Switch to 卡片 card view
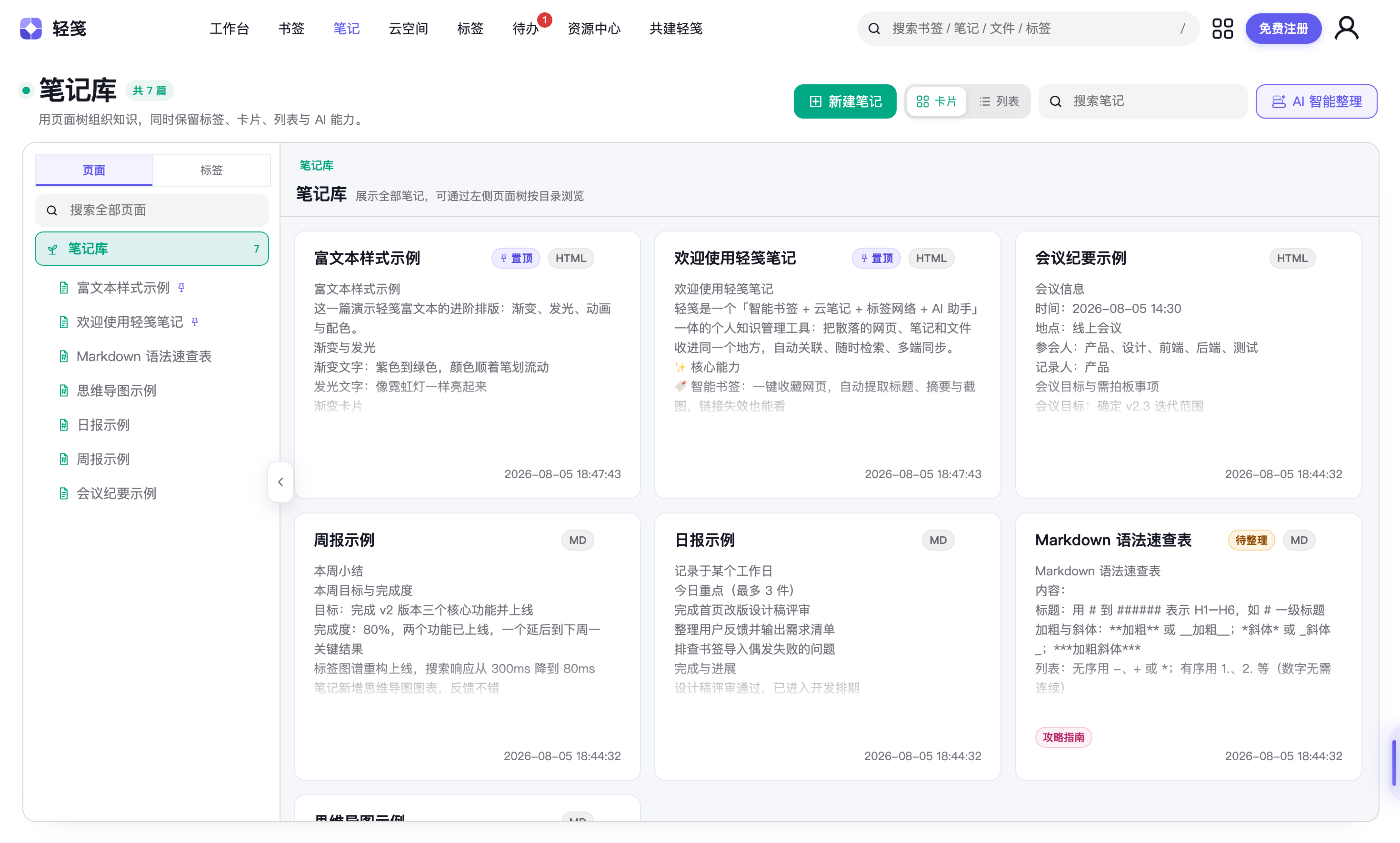The height and width of the screenshot is (843, 1400). point(937,101)
